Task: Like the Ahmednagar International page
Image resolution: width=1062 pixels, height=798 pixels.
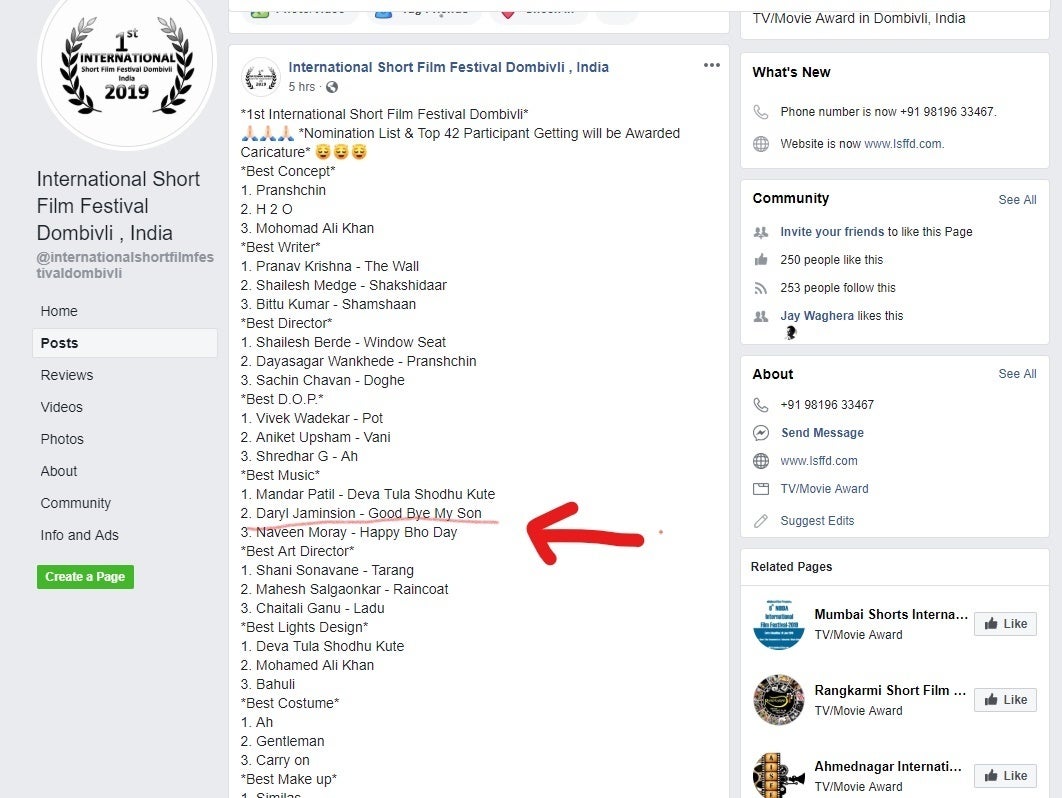Action: tap(1005, 776)
